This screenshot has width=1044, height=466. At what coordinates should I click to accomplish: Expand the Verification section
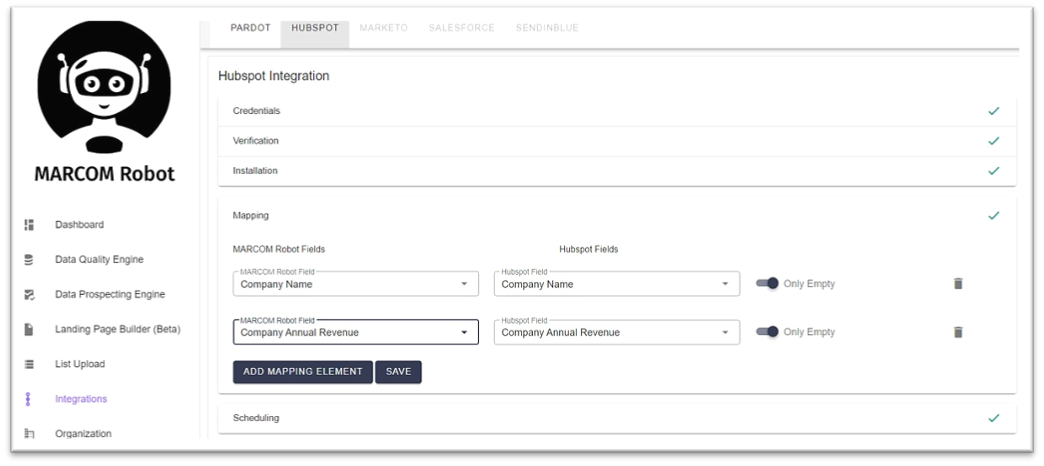click(x=617, y=141)
